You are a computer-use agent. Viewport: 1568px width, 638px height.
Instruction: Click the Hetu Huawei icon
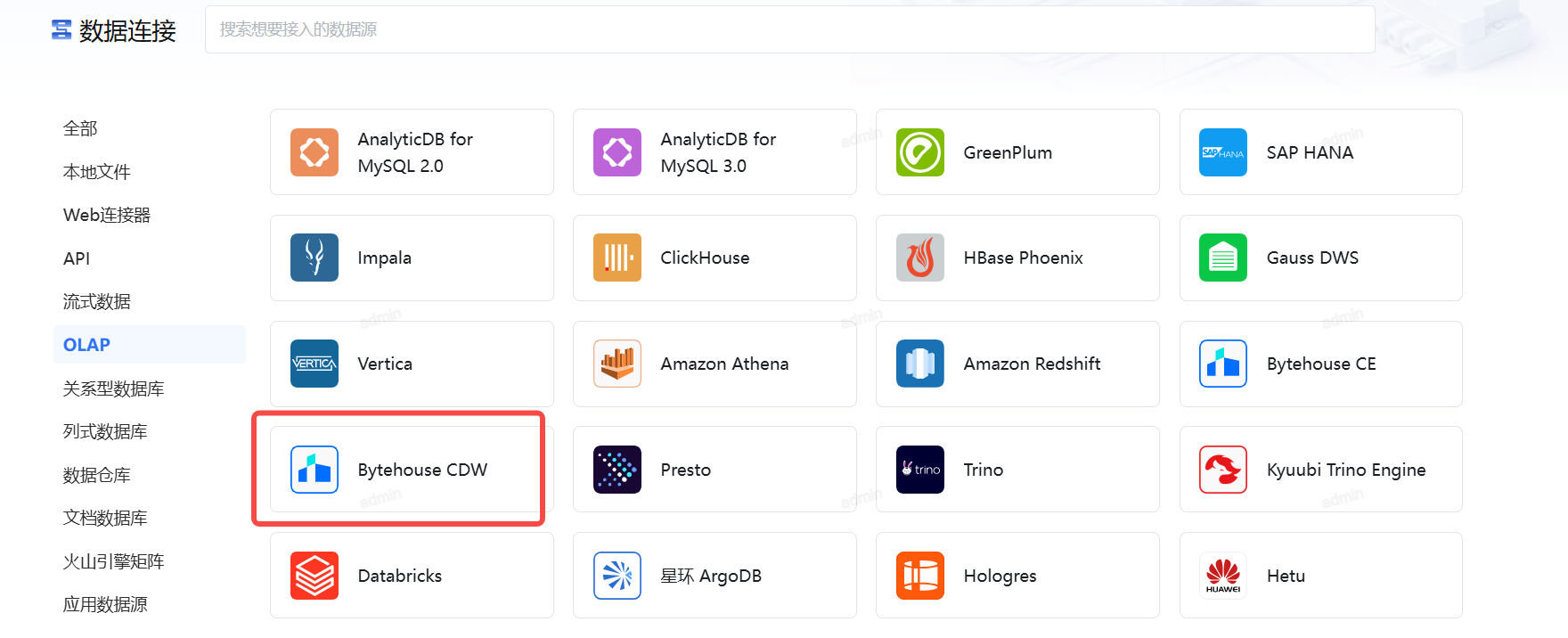[1222, 576]
